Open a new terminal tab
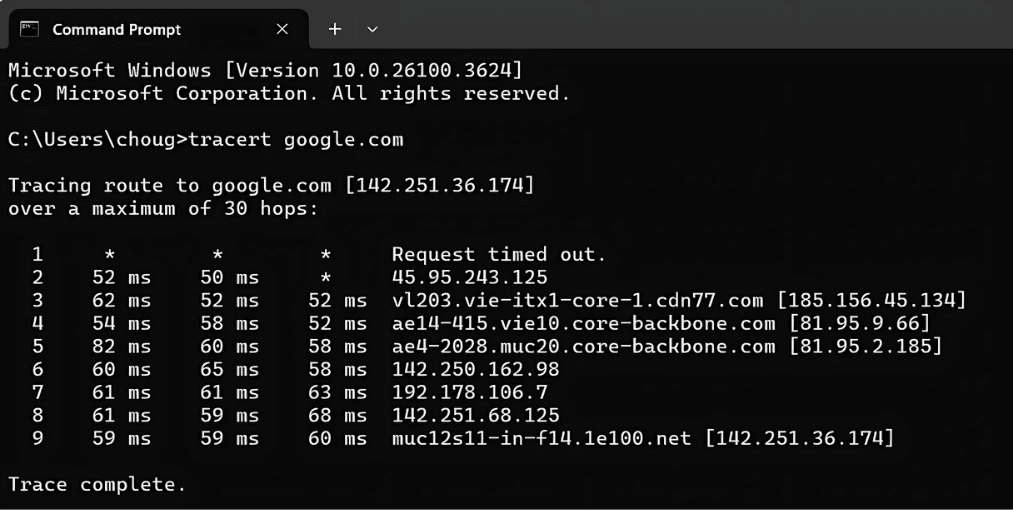This screenshot has height=510, width=1013. 335,29
